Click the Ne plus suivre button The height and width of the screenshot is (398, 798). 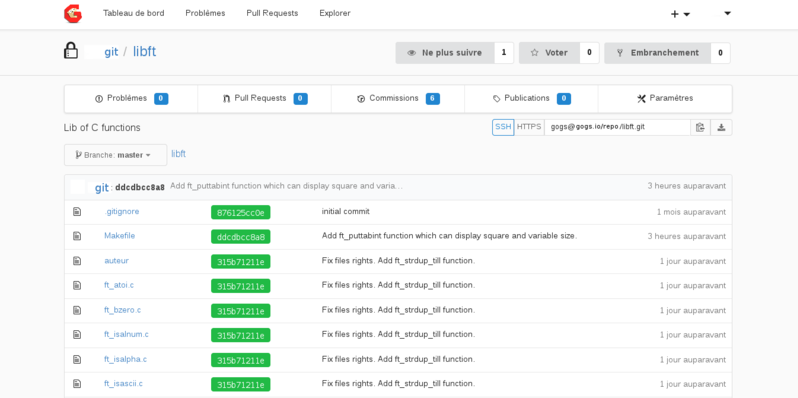point(445,53)
